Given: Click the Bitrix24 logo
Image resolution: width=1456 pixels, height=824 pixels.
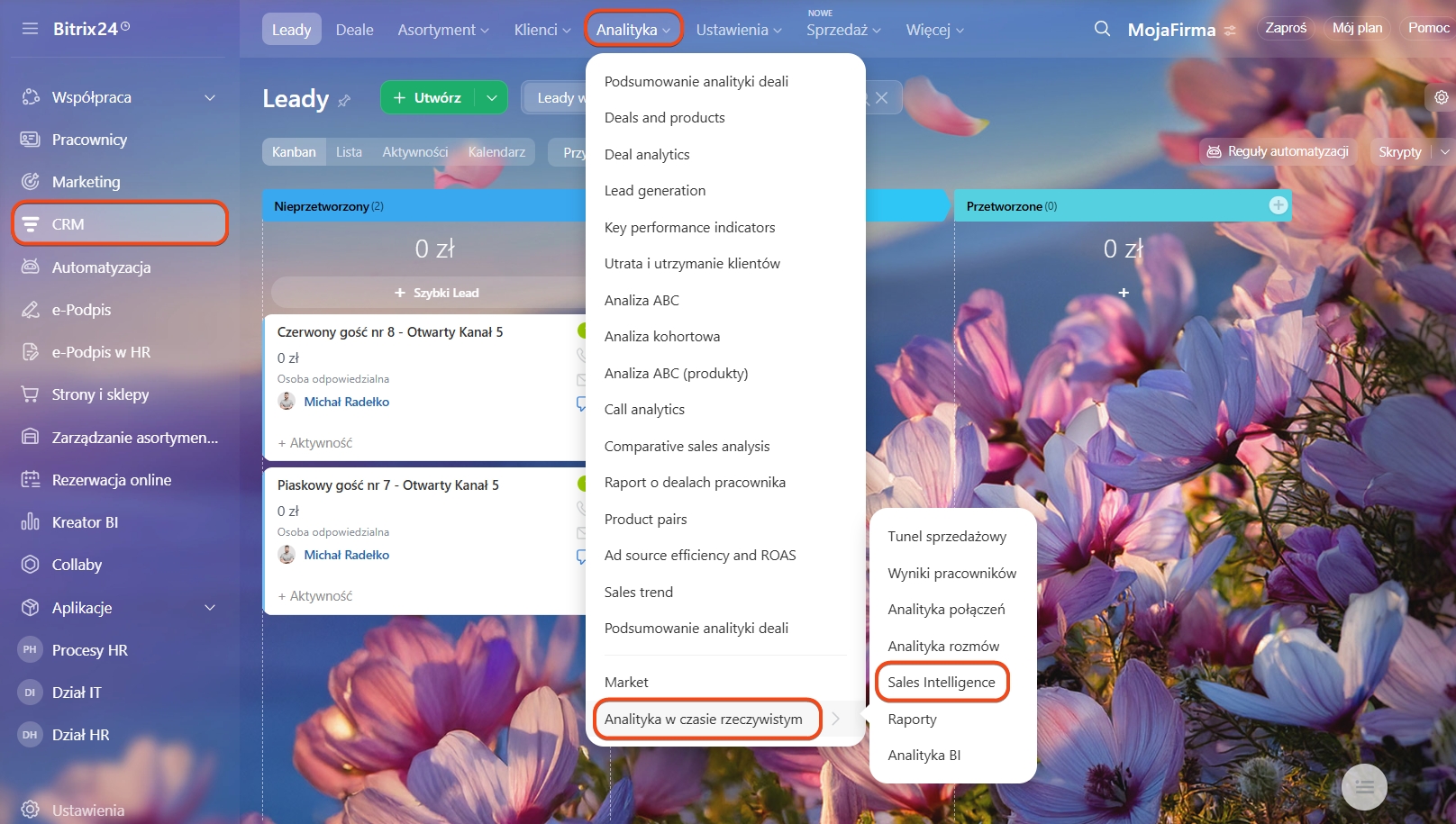Looking at the screenshot, I should [91, 29].
